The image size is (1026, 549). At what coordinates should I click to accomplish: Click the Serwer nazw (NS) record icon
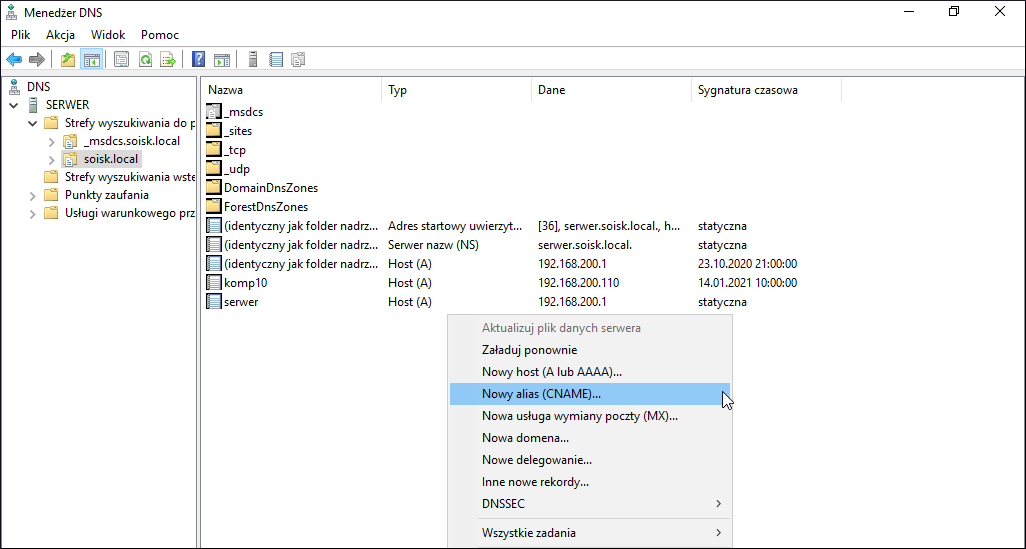pos(213,245)
